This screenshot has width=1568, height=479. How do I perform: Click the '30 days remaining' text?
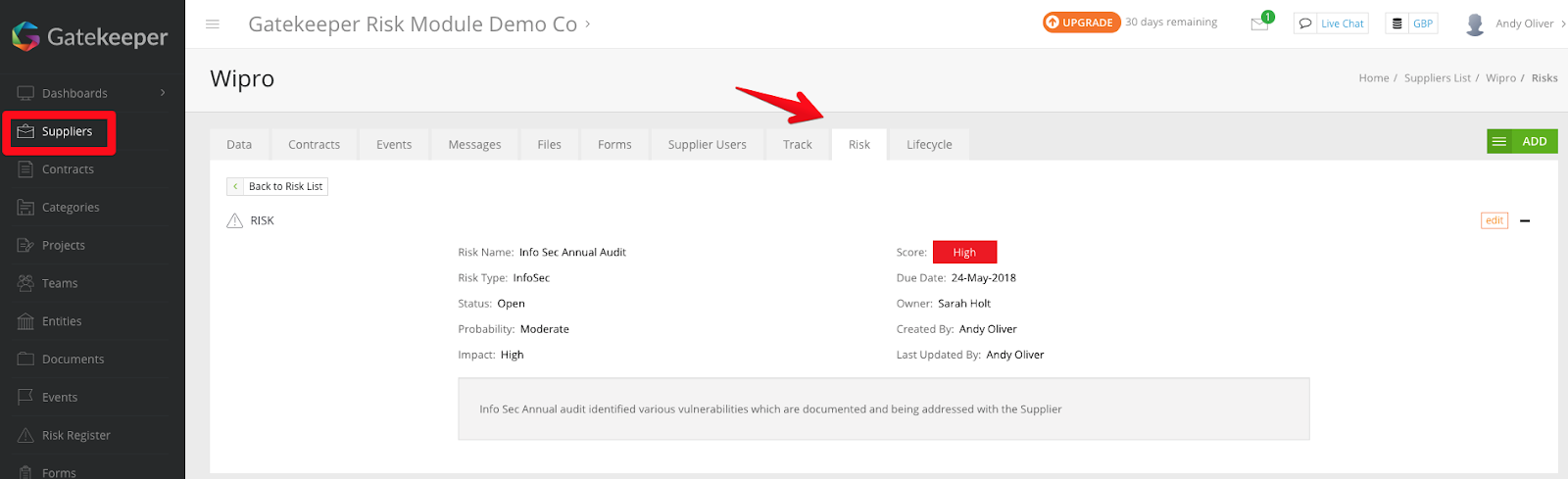point(1171,23)
